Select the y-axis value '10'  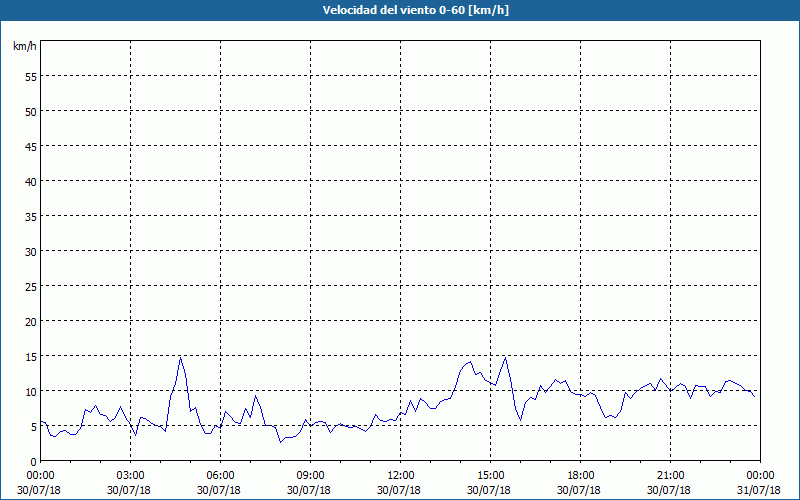tap(31, 391)
